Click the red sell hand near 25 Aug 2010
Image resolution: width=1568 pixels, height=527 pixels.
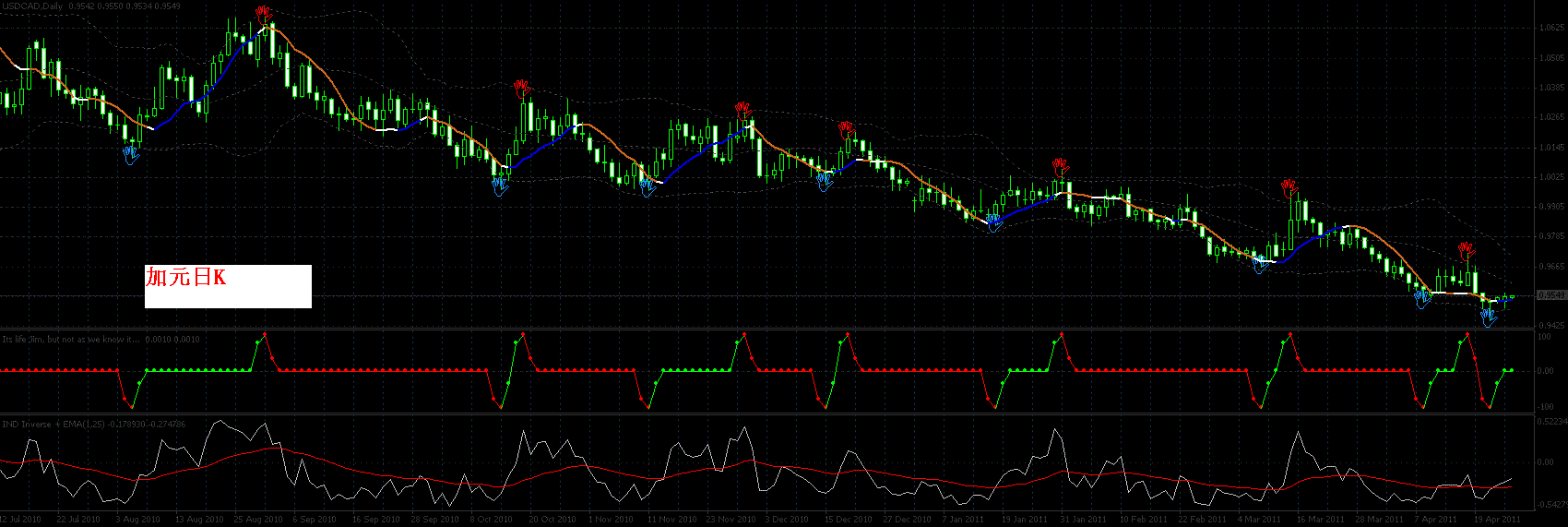[264, 14]
